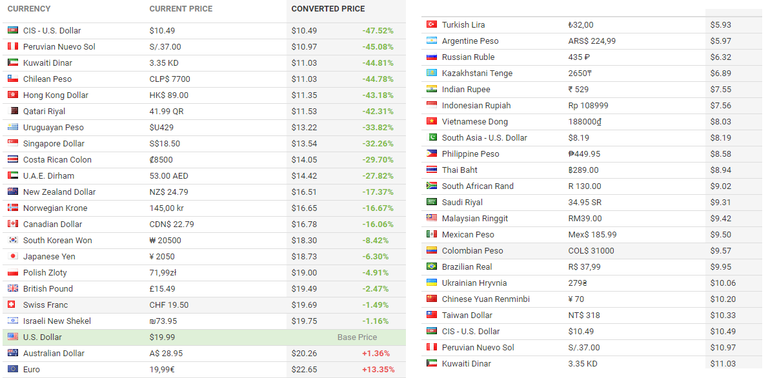Open the Australian Dollar currency link
Screen dimensions: 768x378
pos(53,353)
